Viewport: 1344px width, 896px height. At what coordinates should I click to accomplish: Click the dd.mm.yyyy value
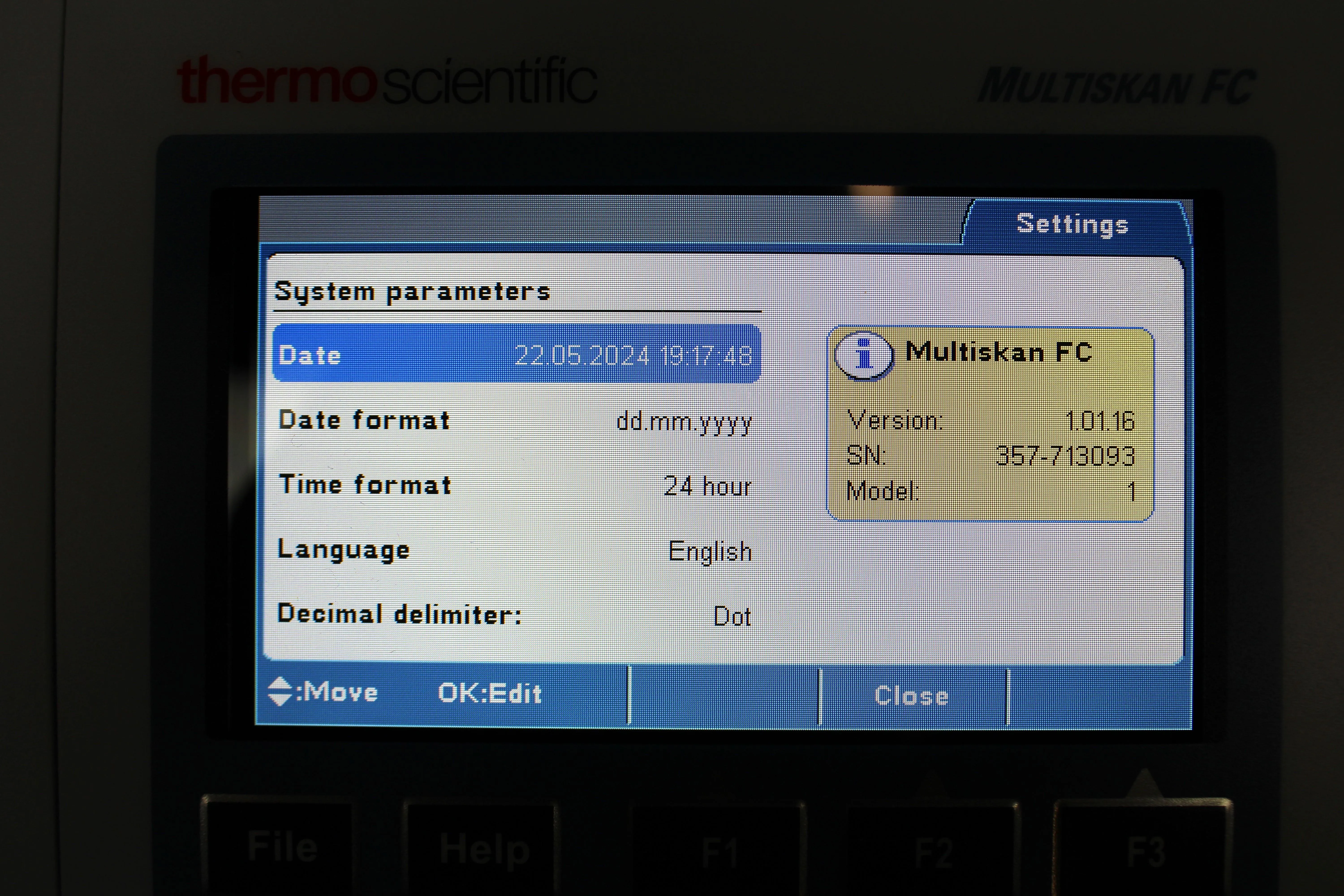(684, 423)
